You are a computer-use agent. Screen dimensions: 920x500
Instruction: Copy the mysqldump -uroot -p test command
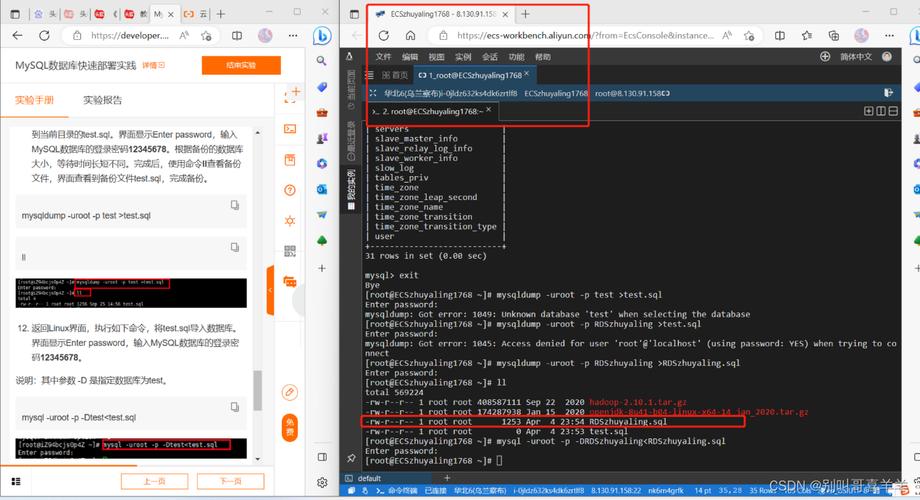tap(235, 205)
